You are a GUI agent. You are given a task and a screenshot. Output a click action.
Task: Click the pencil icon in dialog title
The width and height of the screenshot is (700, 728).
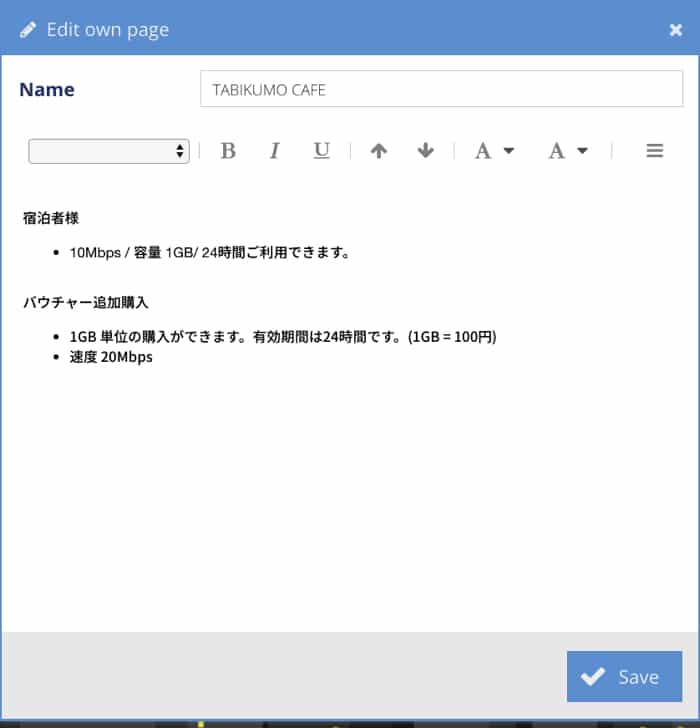tap(28, 30)
